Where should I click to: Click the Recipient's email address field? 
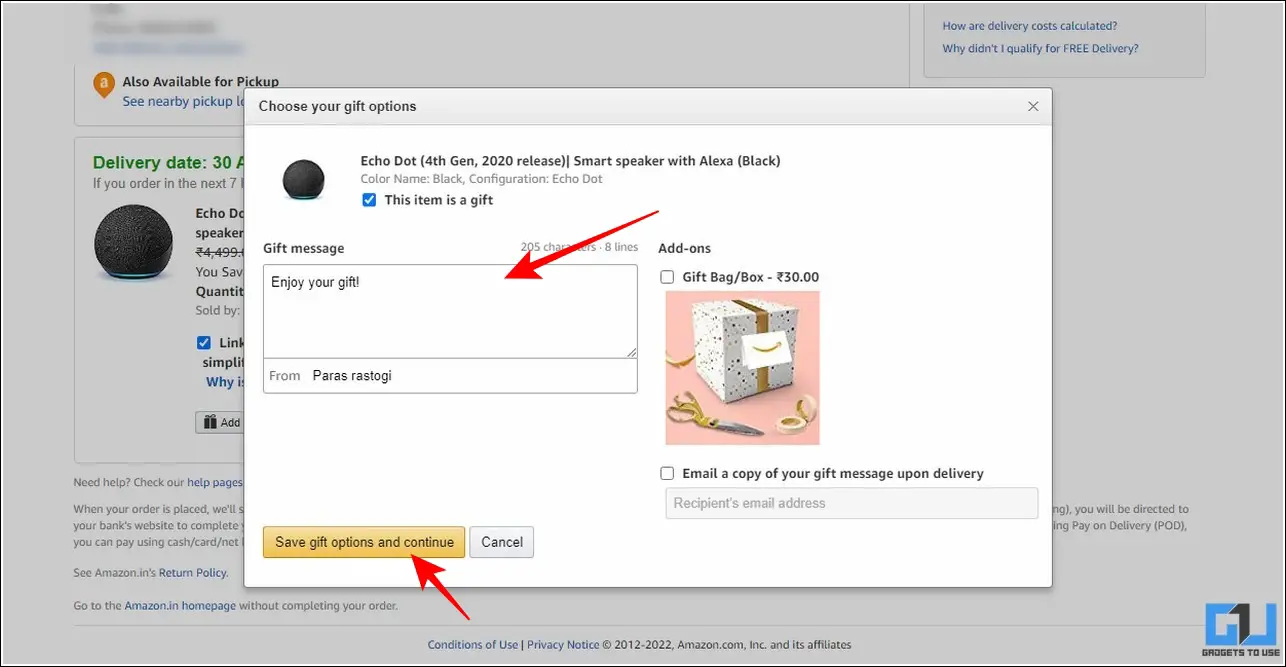[852, 503]
